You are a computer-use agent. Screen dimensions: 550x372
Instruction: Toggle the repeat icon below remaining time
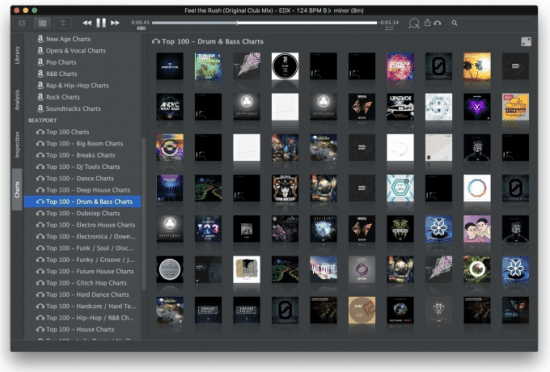pos(389,28)
